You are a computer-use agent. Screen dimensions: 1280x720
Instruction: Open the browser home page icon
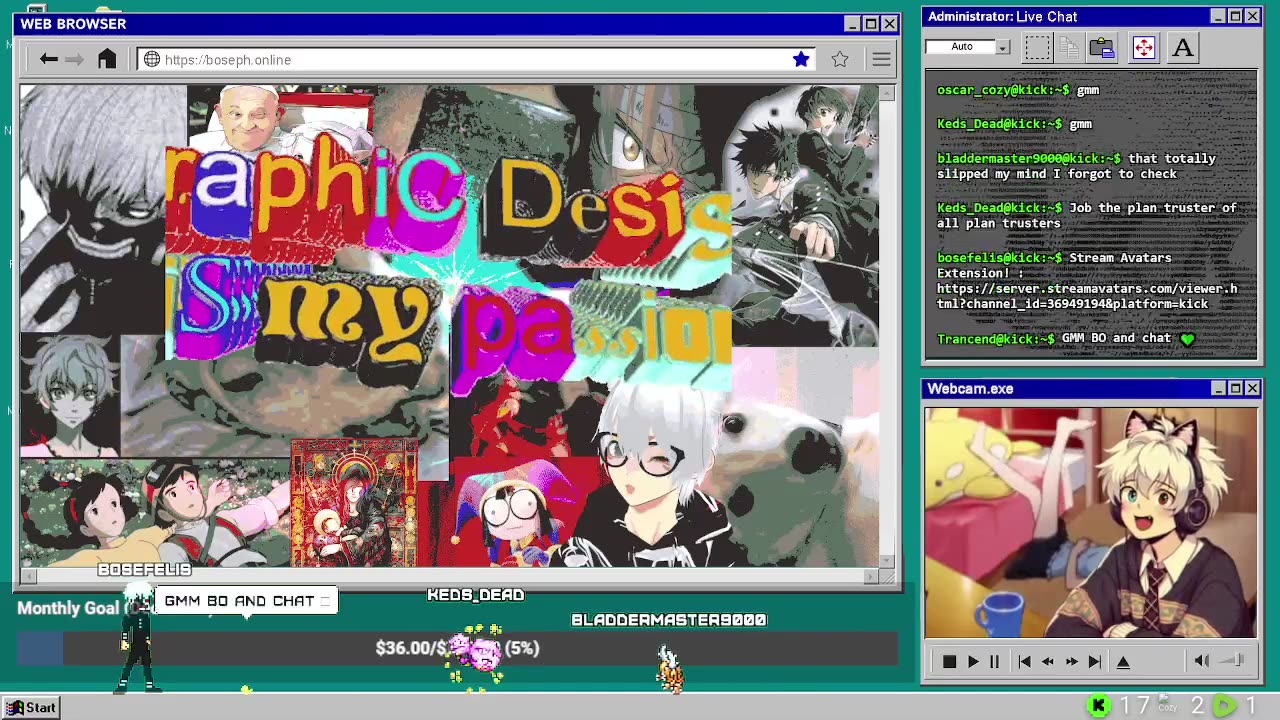107,59
